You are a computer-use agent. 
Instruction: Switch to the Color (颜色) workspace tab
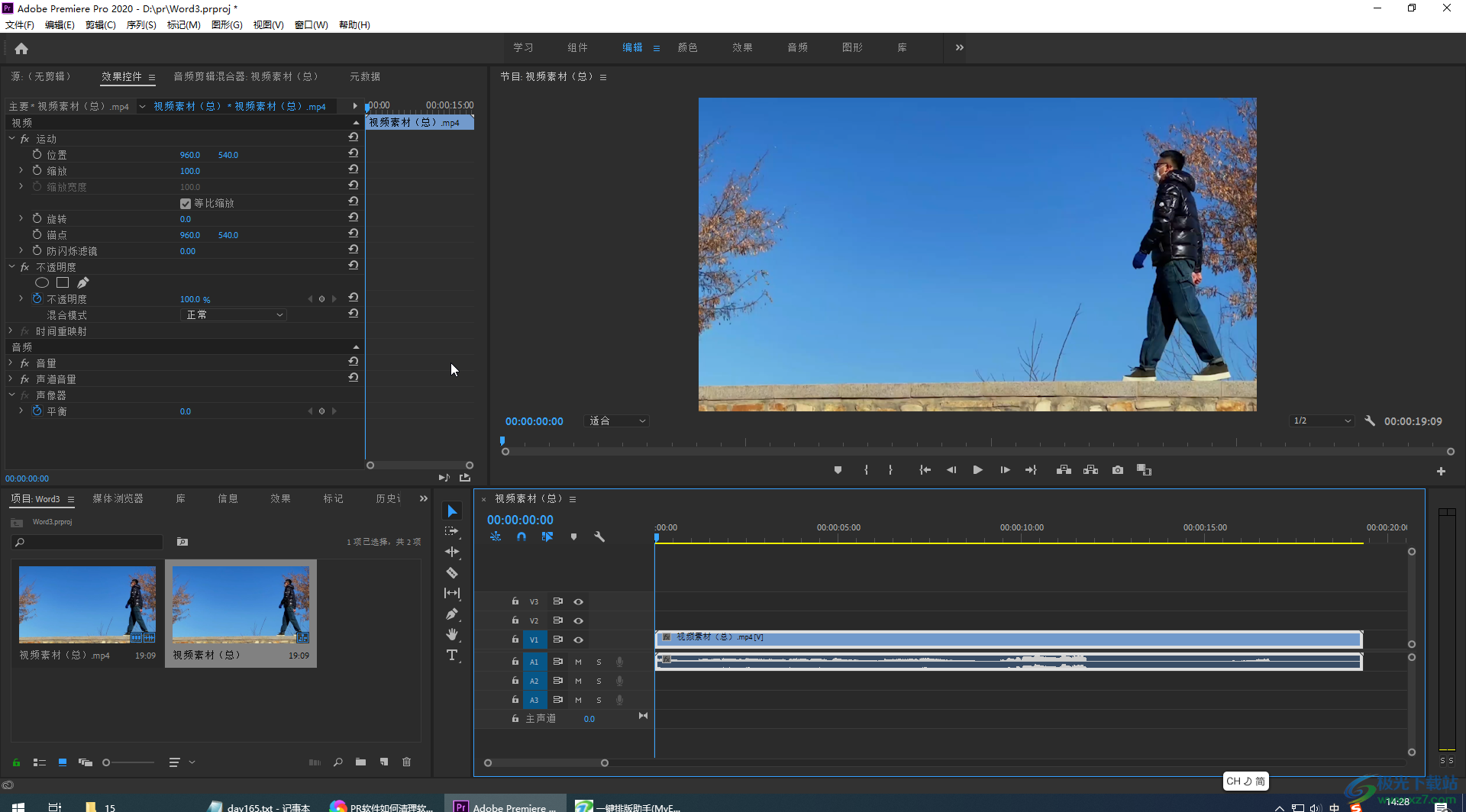tap(687, 47)
